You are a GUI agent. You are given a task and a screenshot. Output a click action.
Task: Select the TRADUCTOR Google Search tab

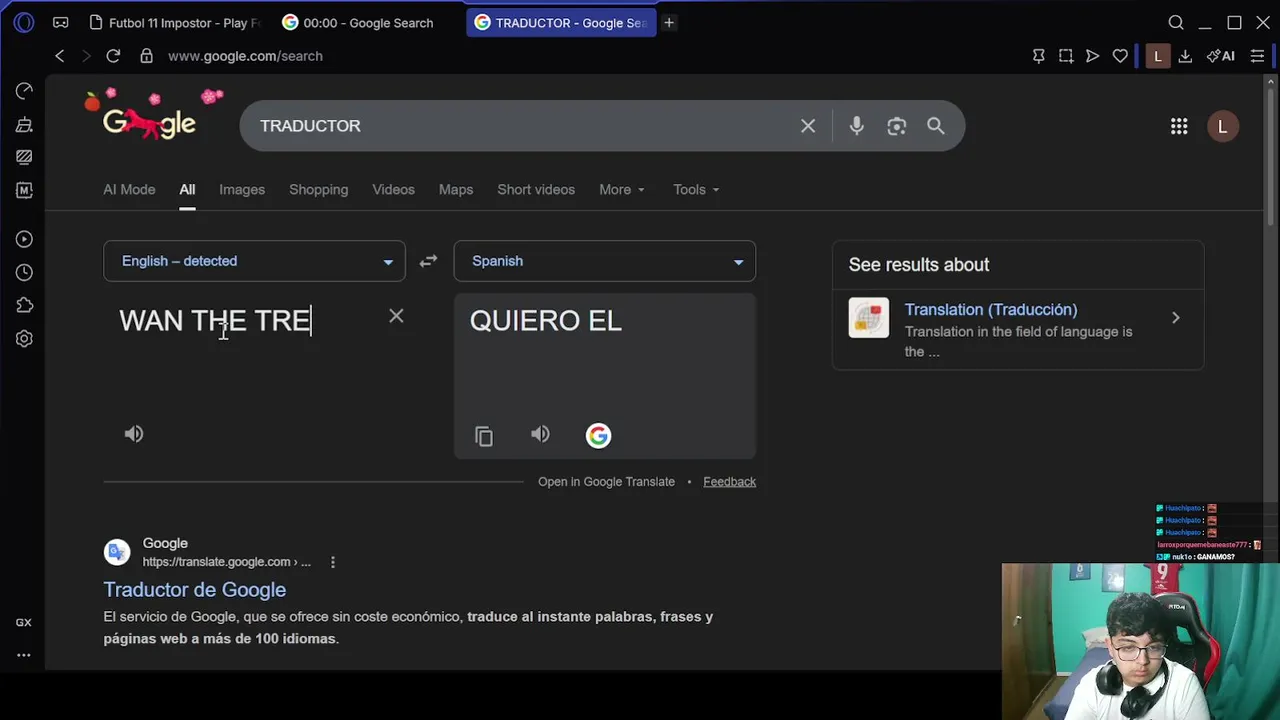click(x=560, y=22)
